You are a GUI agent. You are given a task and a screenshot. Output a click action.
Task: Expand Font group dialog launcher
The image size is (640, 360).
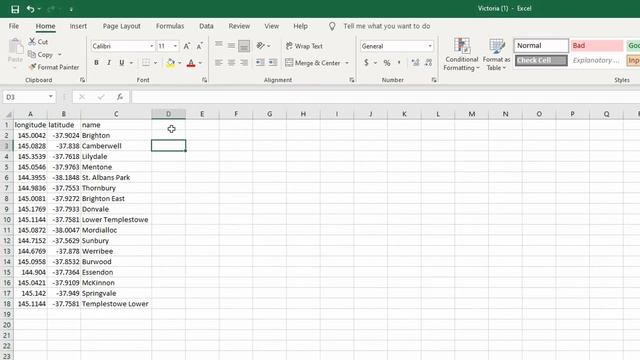pyautogui.click(x=204, y=80)
